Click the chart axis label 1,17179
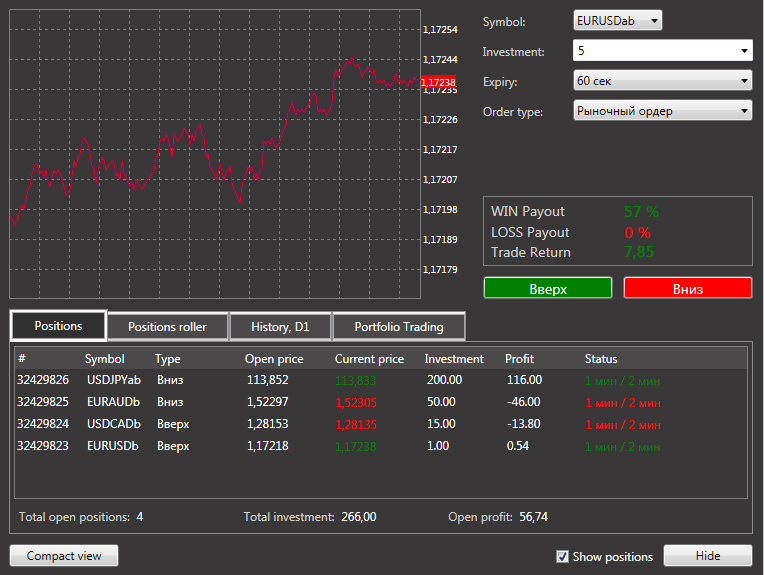The image size is (764, 575). click(440, 269)
